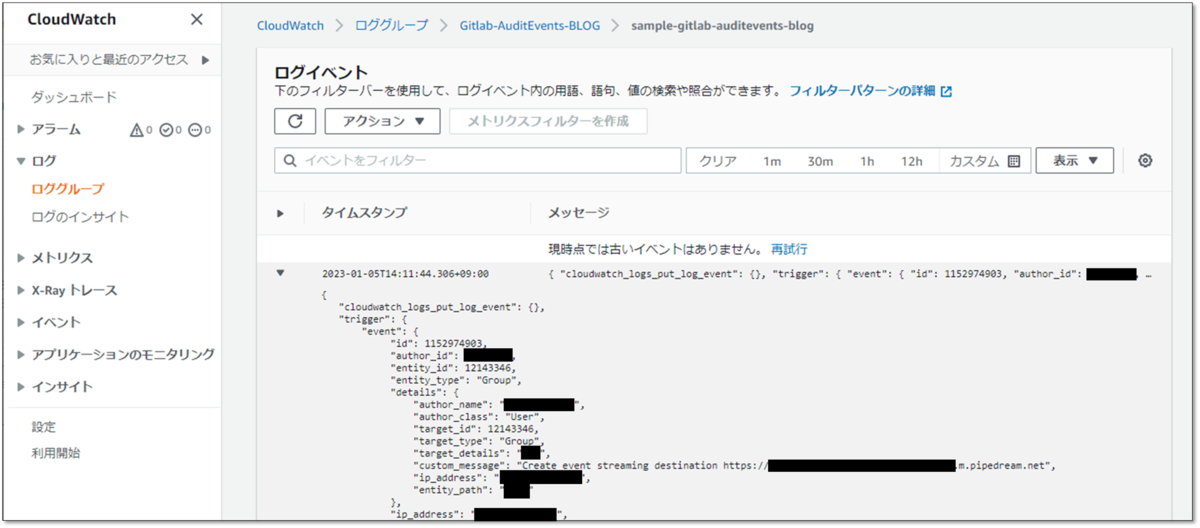This screenshot has height=528, width=1200.
Task: Expand all rows via header triangle
Action: (x=281, y=213)
